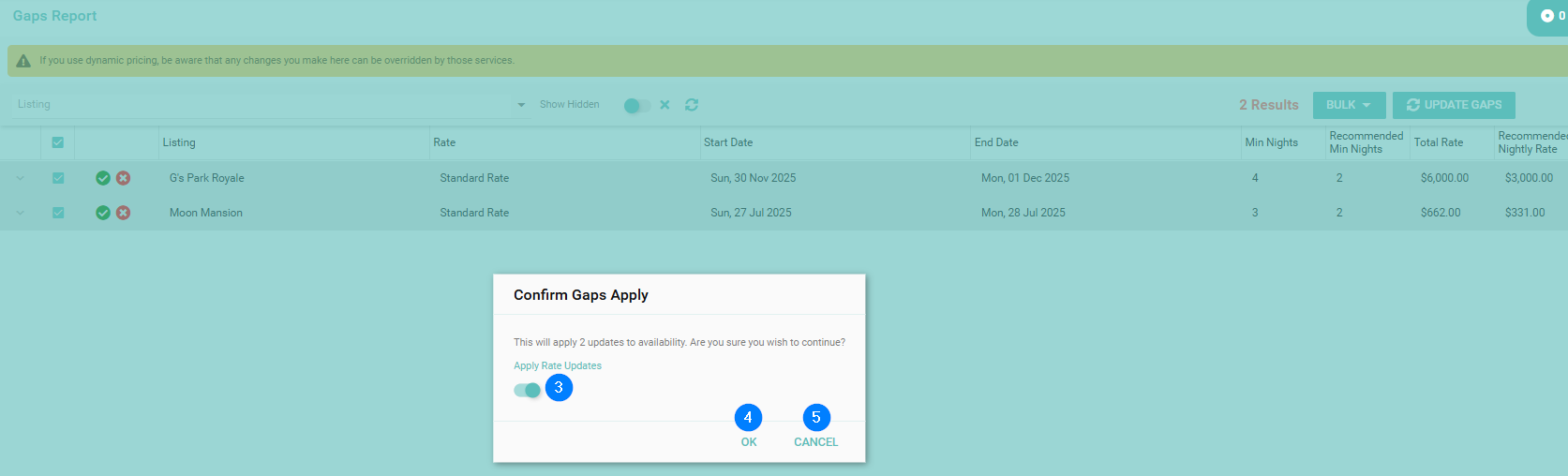Image resolution: width=1568 pixels, height=476 pixels.
Task: Toggle the Apply Rate Updates switch
Action: pos(528,390)
